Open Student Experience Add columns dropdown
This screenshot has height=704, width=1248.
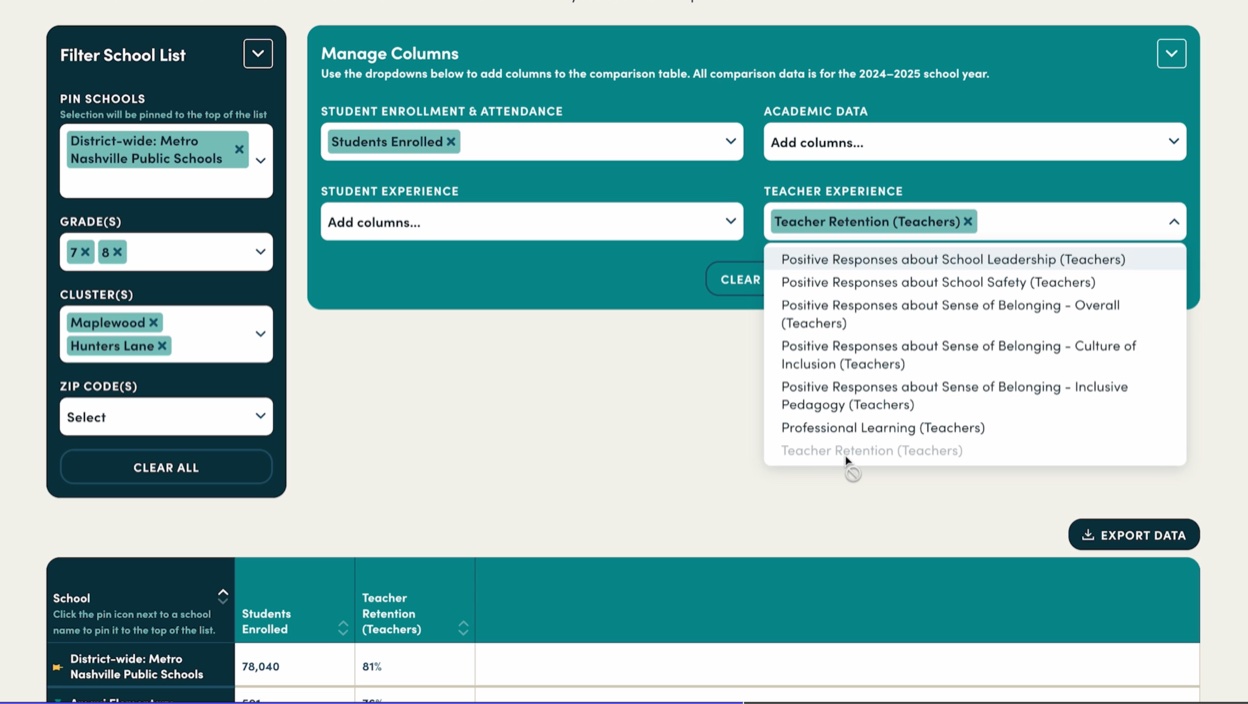click(532, 222)
